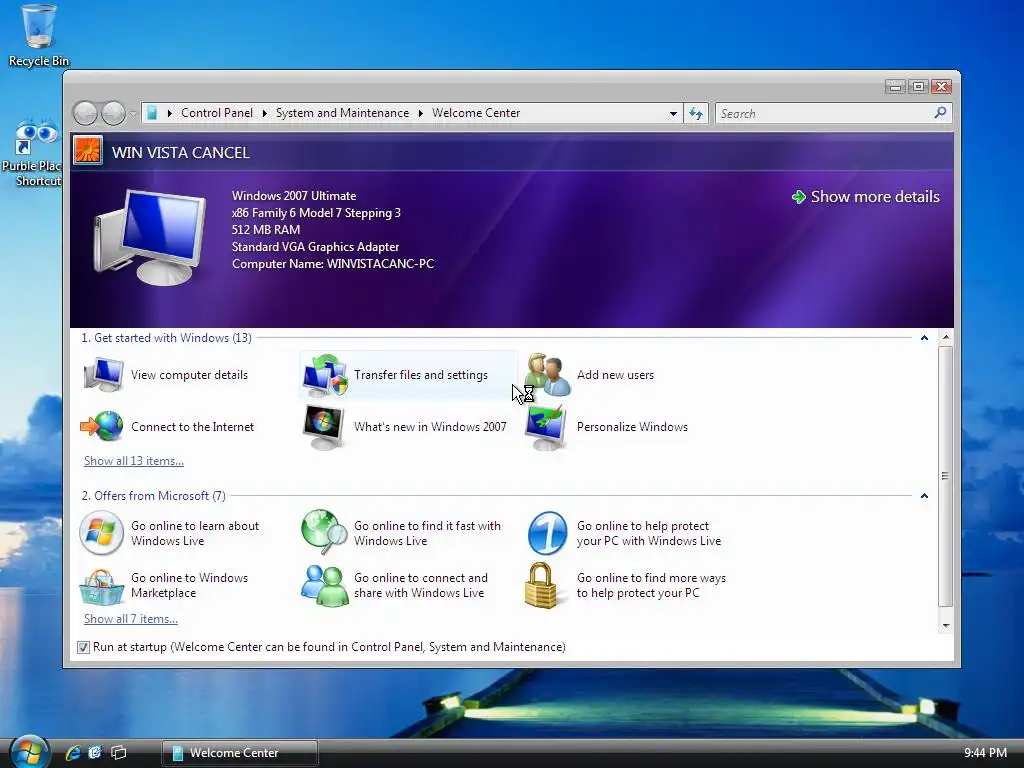Expand the arrow before Control Panel breadcrumb
This screenshot has width=1024, height=768.
click(x=170, y=113)
